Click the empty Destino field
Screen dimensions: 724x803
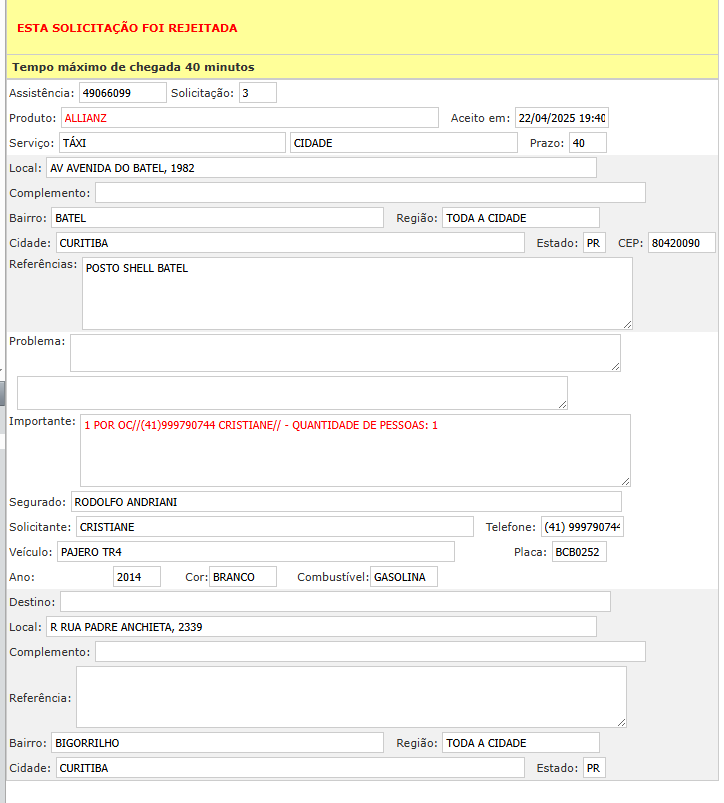[335, 602]
